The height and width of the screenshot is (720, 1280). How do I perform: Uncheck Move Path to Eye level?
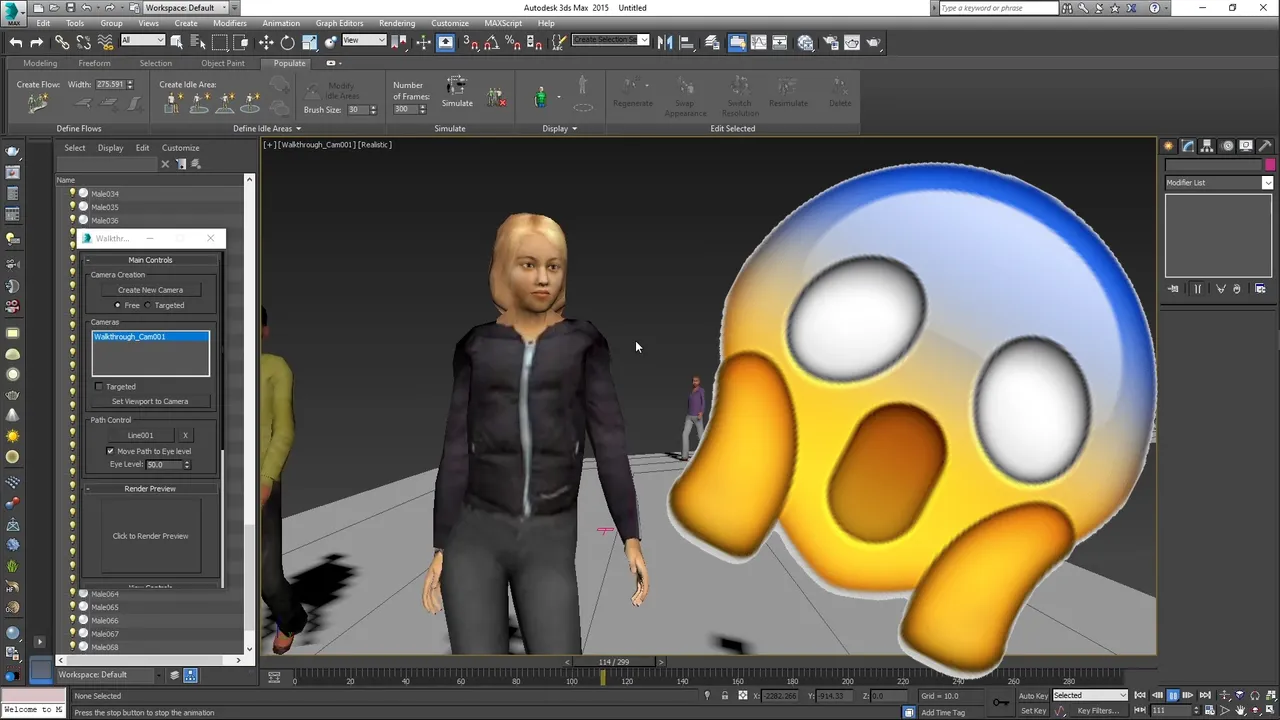point(110,451)
